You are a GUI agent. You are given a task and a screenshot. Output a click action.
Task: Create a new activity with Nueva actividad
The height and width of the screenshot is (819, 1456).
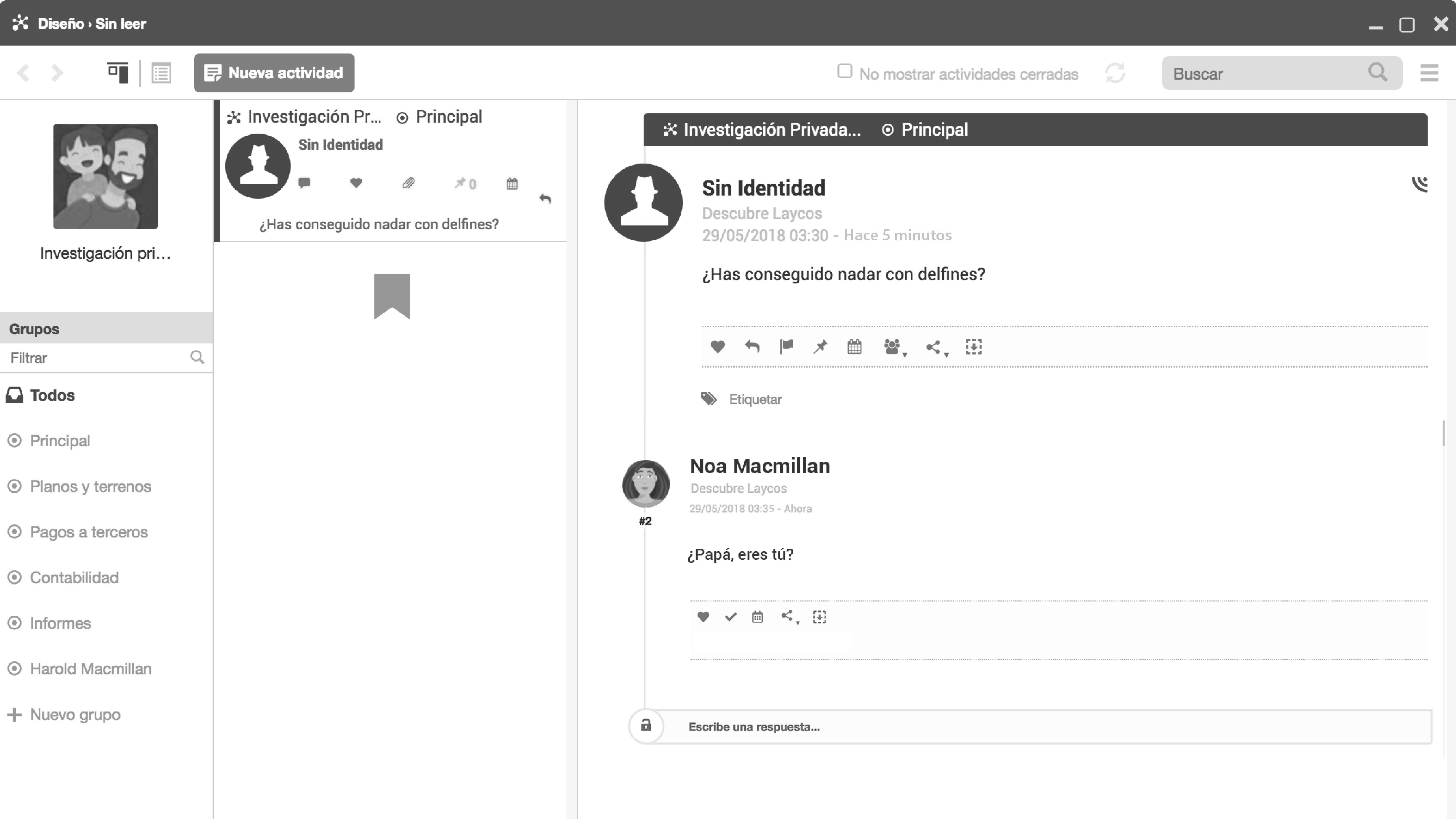point(274,73)
